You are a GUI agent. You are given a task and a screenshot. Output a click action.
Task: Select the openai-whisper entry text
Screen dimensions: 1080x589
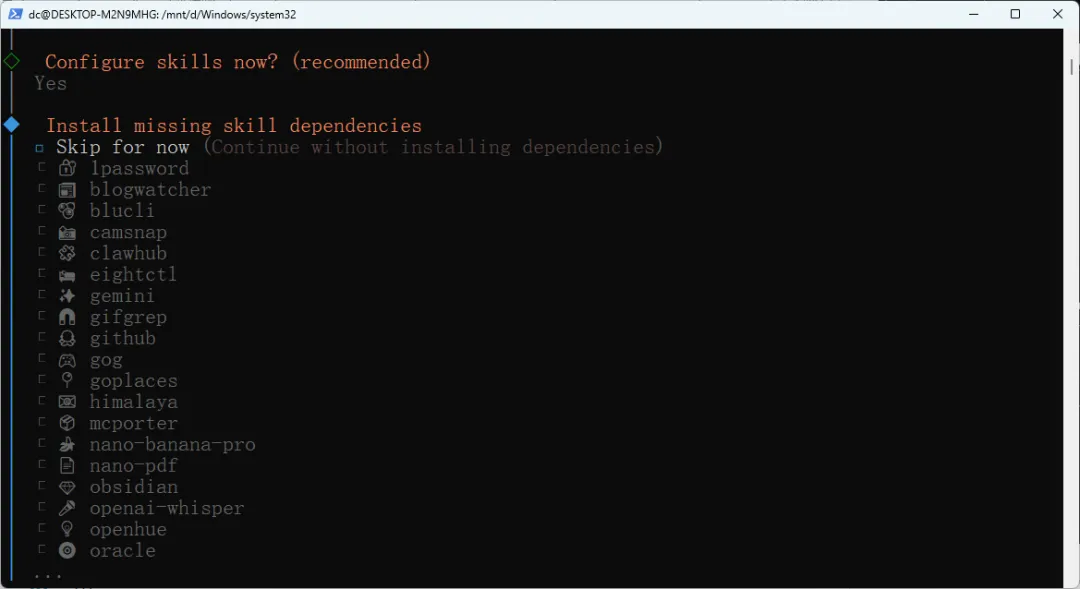[x=167, y=508]
